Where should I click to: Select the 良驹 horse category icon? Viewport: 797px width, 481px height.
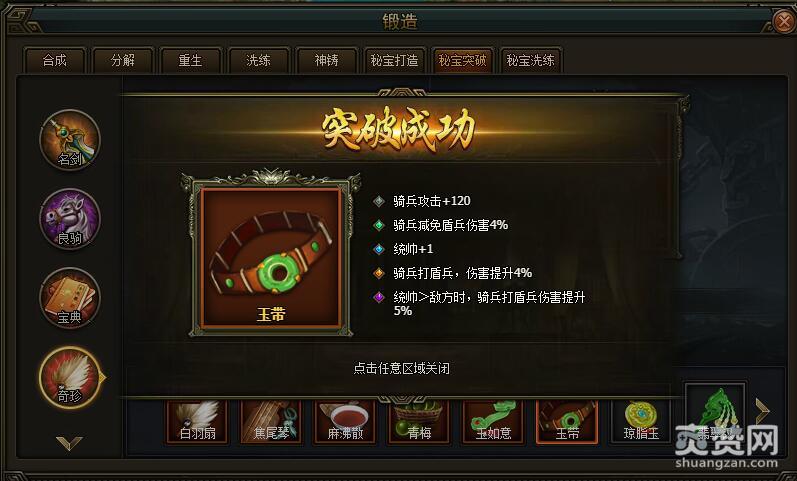coord(70,219)
